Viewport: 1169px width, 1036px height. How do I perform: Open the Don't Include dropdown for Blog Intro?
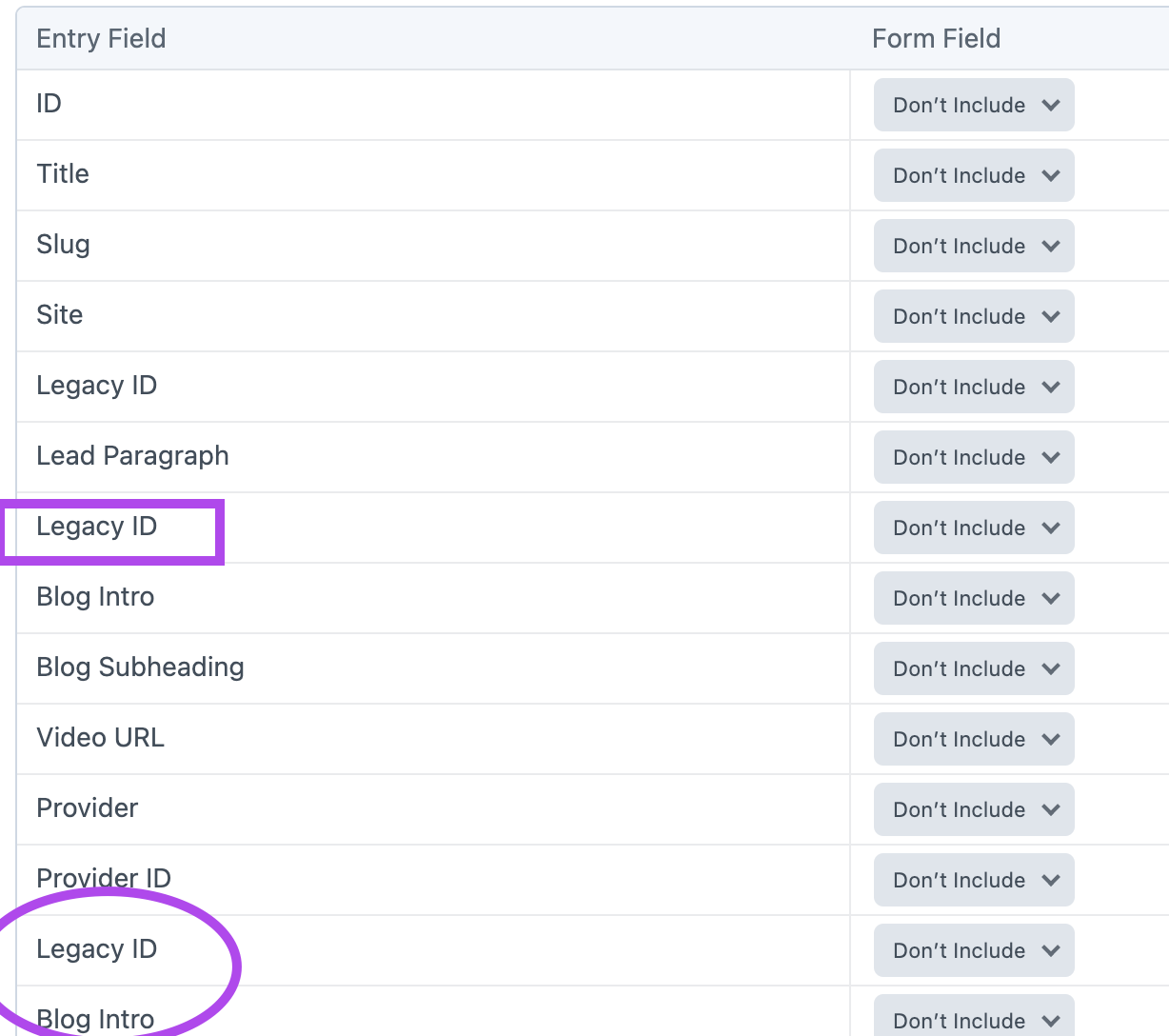[973, 598]
